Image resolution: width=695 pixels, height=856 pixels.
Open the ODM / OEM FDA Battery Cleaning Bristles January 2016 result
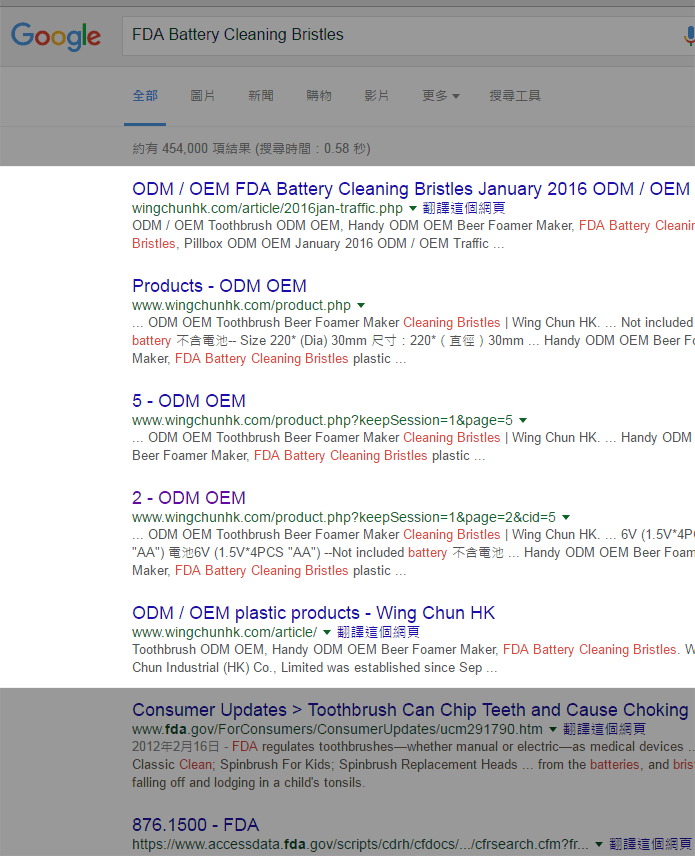pos(411,189)
